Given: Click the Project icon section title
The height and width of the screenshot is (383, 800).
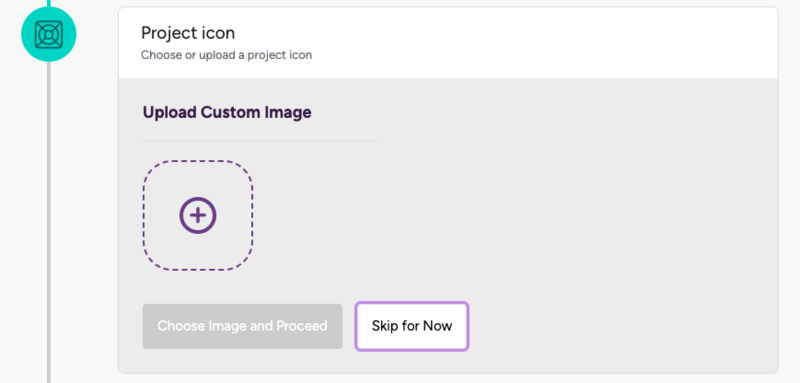Looking at the screenshot, I should [188, 33].
